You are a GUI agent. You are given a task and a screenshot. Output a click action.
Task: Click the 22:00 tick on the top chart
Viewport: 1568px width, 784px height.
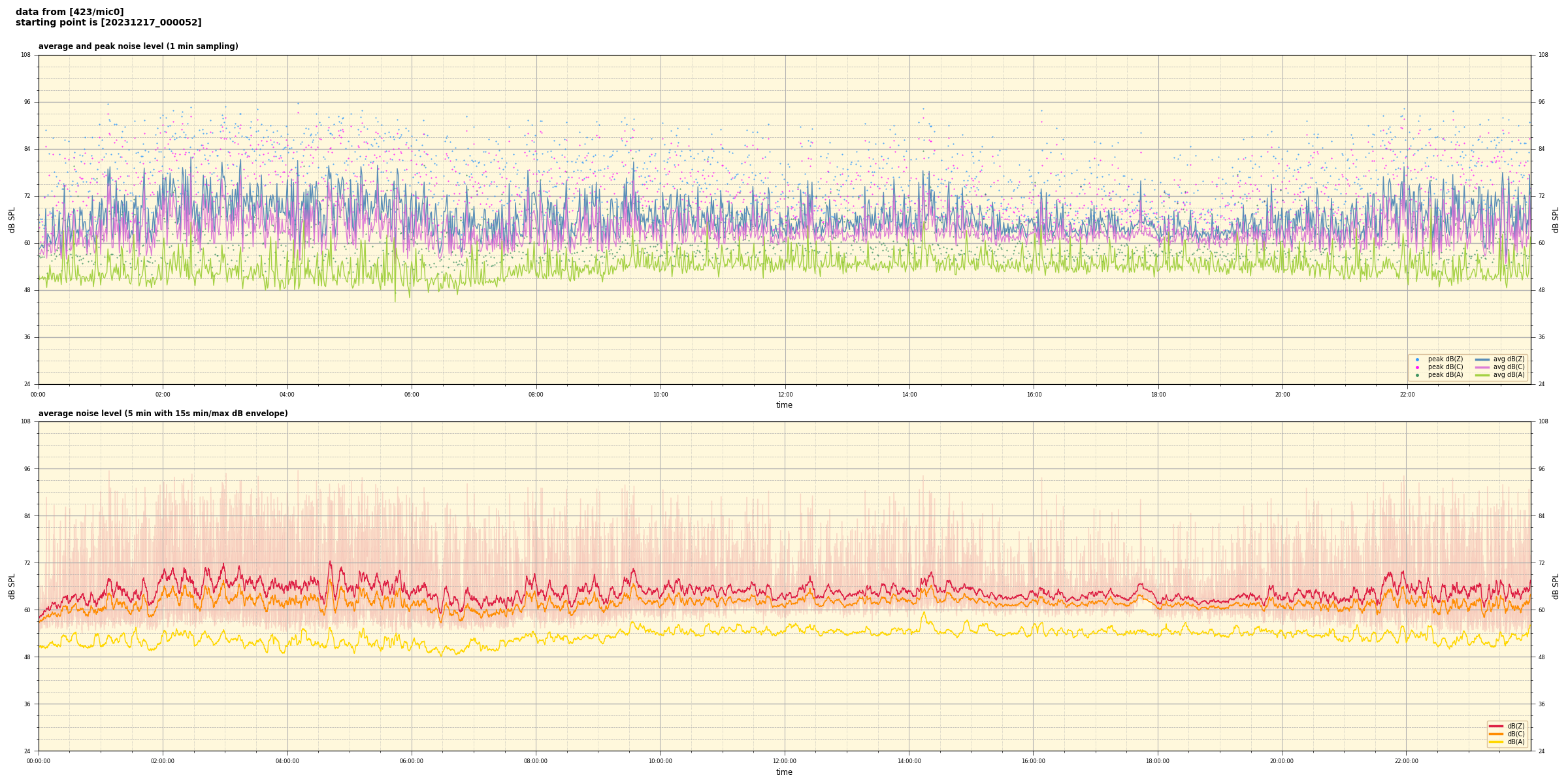[x=1407, y=395]
